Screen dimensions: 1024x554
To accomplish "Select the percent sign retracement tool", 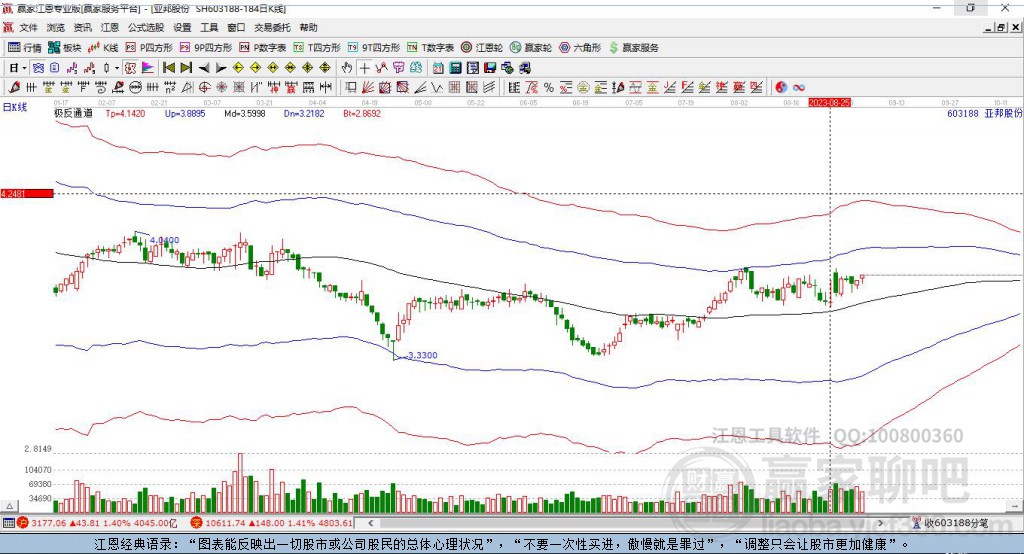I will click(x=549, y=87).
